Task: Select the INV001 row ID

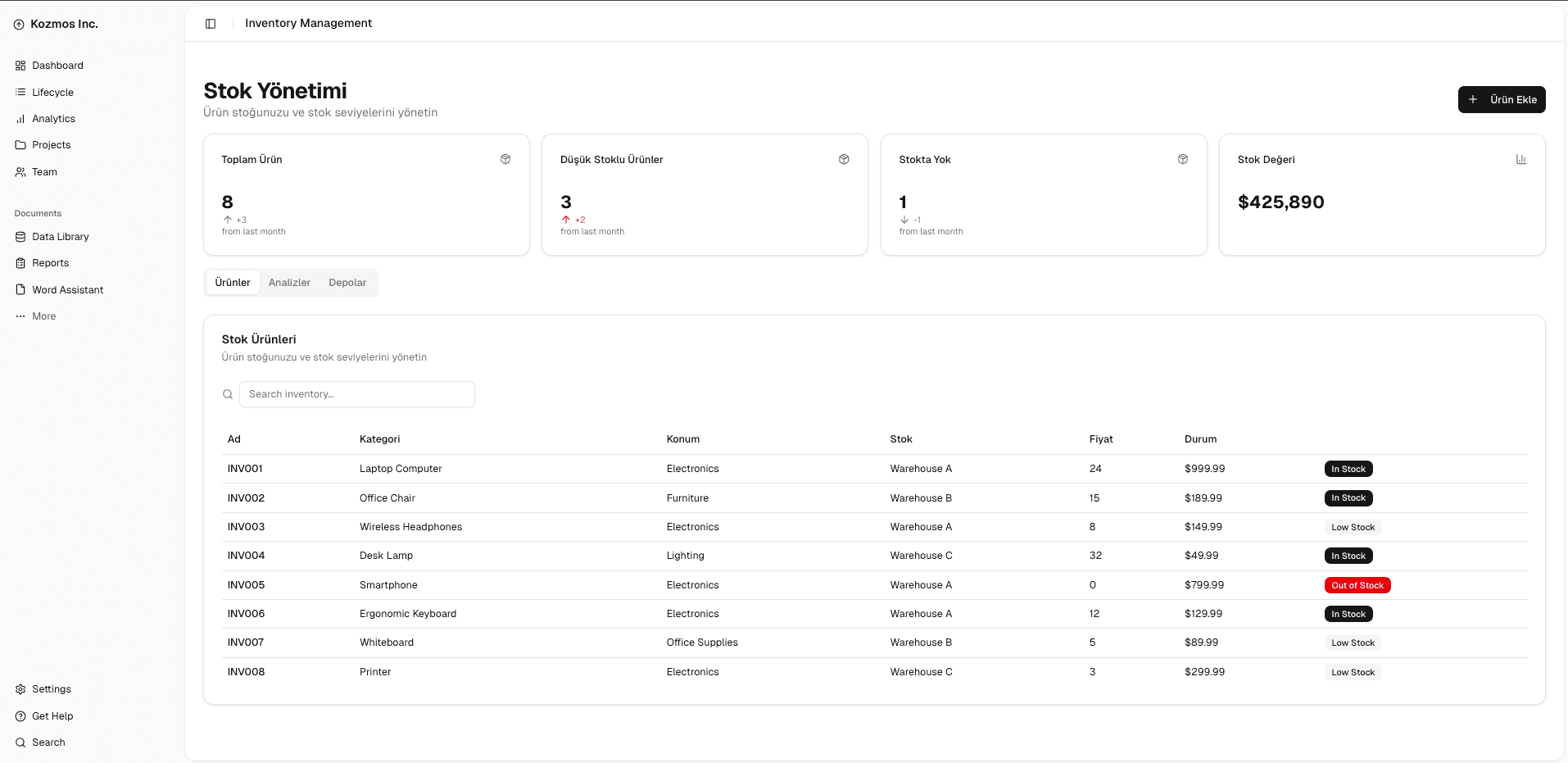Action: click(x=245, y=469)
